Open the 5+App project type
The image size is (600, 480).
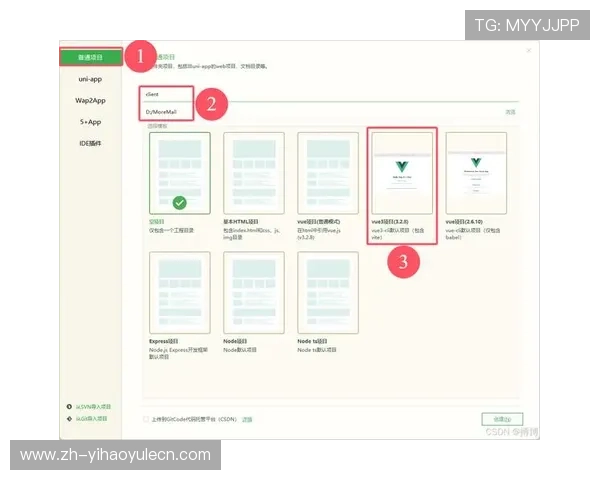[x=91, y=121]
